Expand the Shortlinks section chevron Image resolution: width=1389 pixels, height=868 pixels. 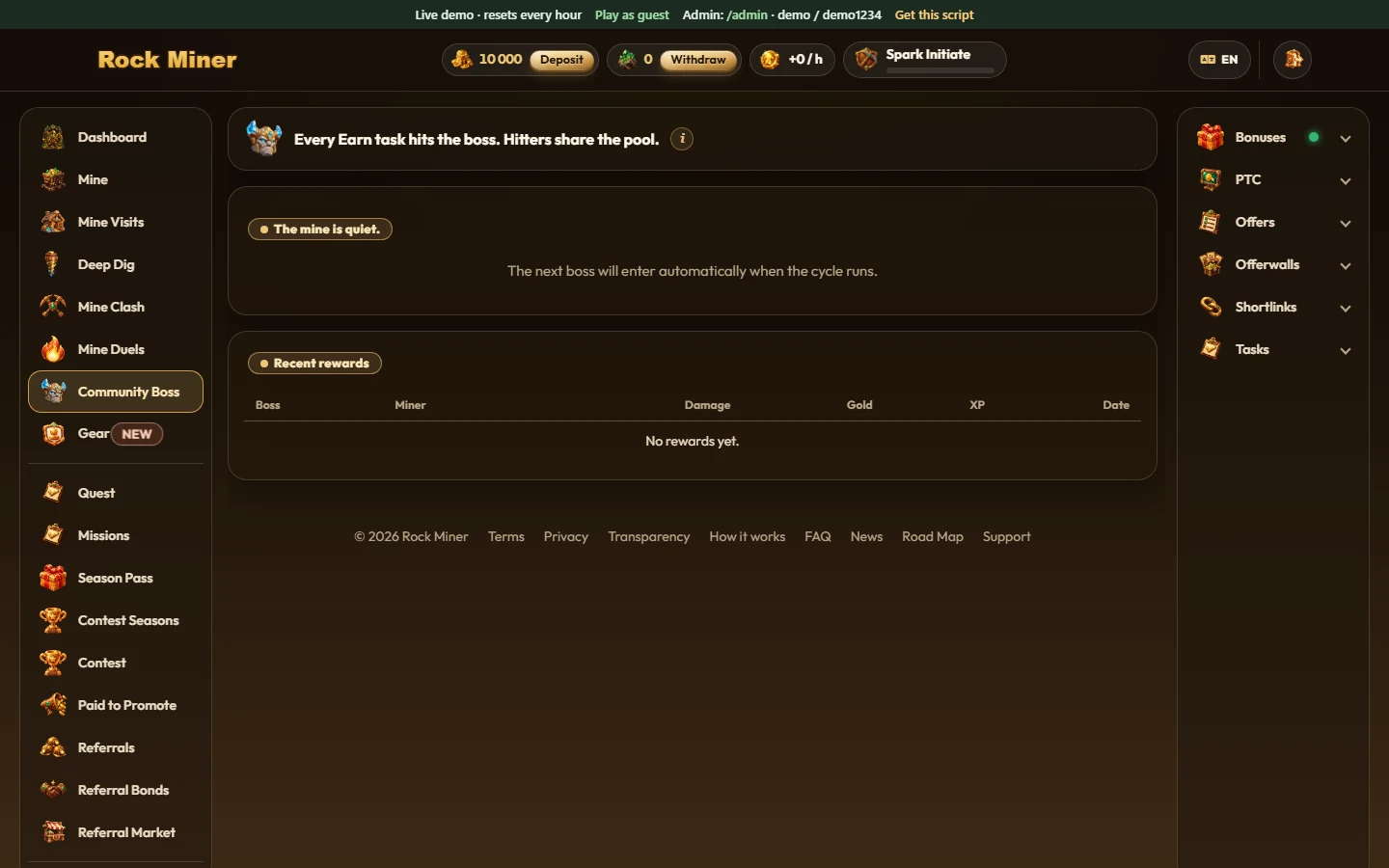[1346, 308]
